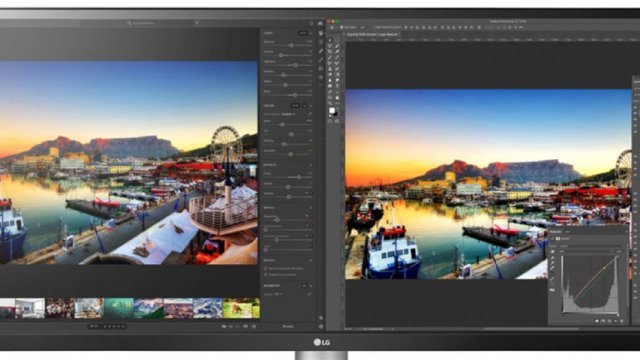The image size is (640, 360).
Task: Collapse the Detail section in Lightroom
Action: [x=311, y=208]
